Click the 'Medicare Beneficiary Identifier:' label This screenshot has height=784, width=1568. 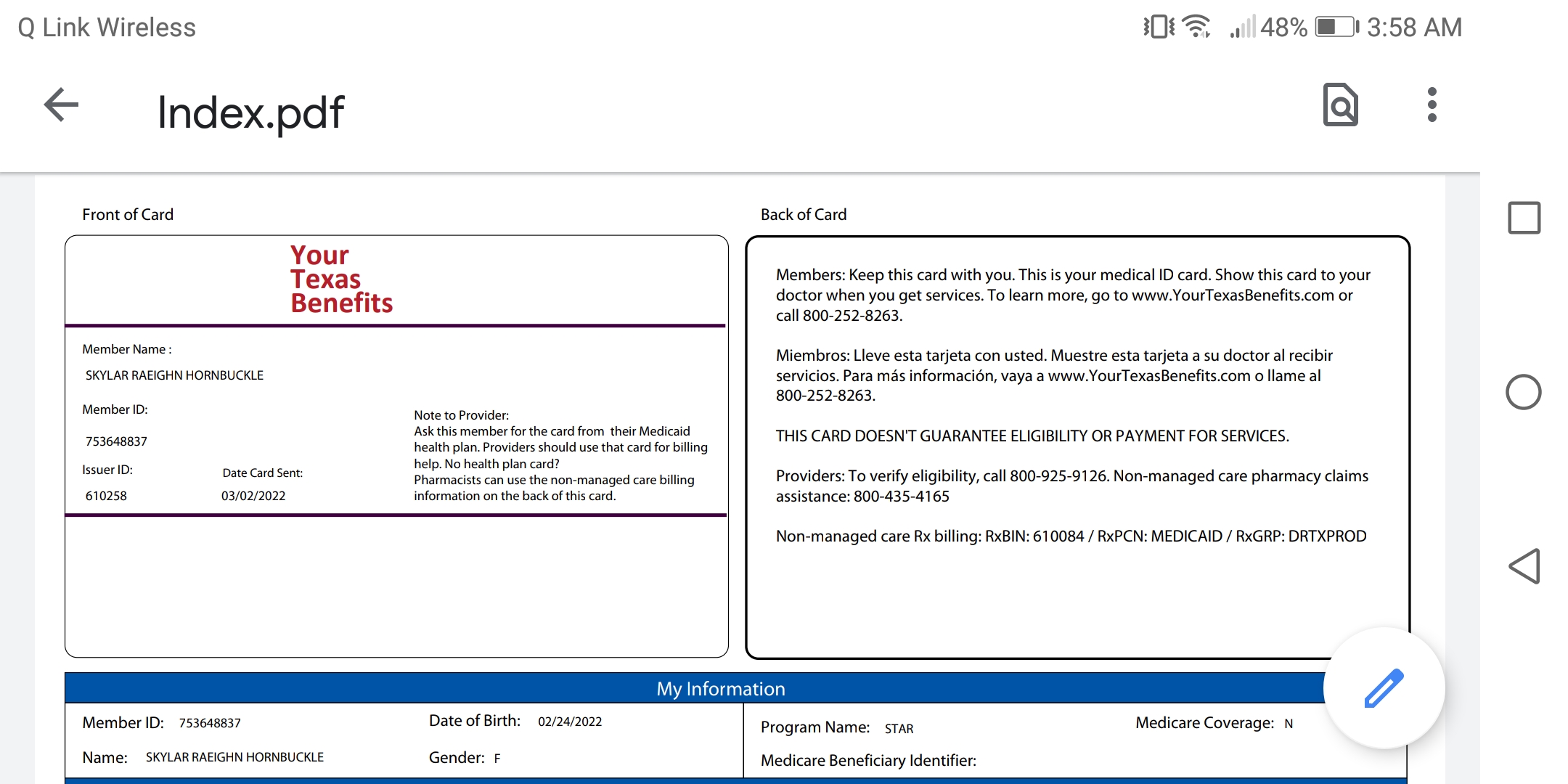click(868, 760)
